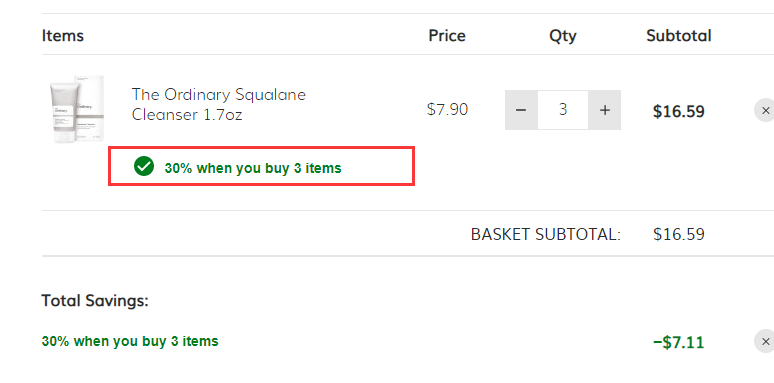
Task: Click the Items column header
Action: pos(63,36)
